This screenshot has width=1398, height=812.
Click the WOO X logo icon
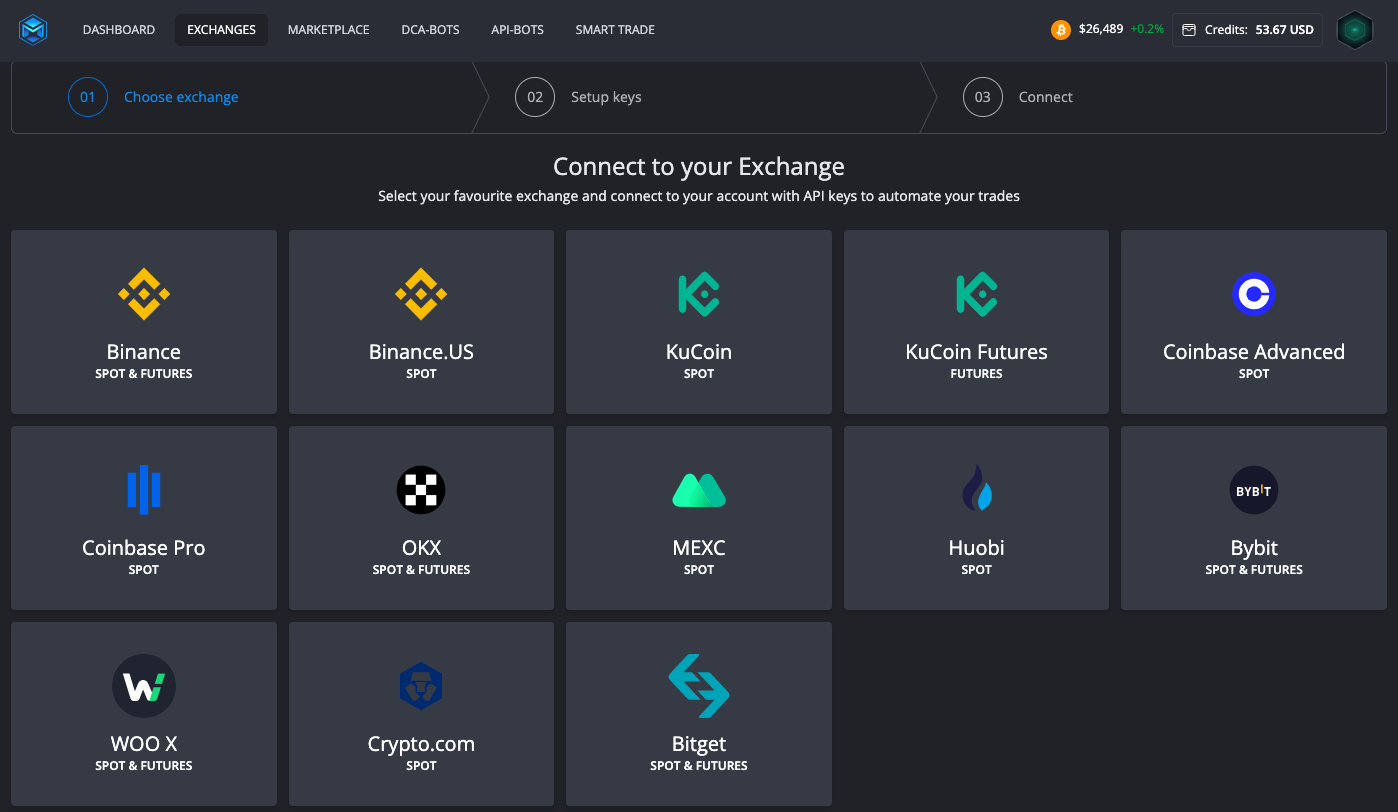(x=144, y=686)
